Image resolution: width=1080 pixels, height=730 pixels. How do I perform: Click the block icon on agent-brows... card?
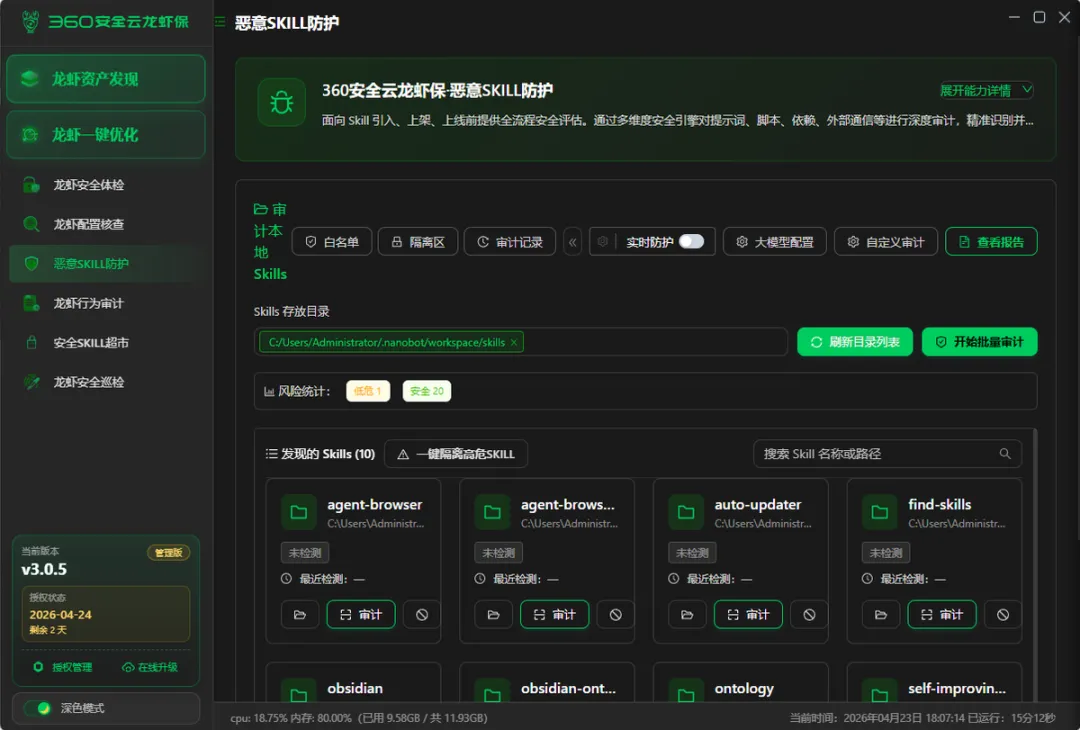click(x=615, y=614)
